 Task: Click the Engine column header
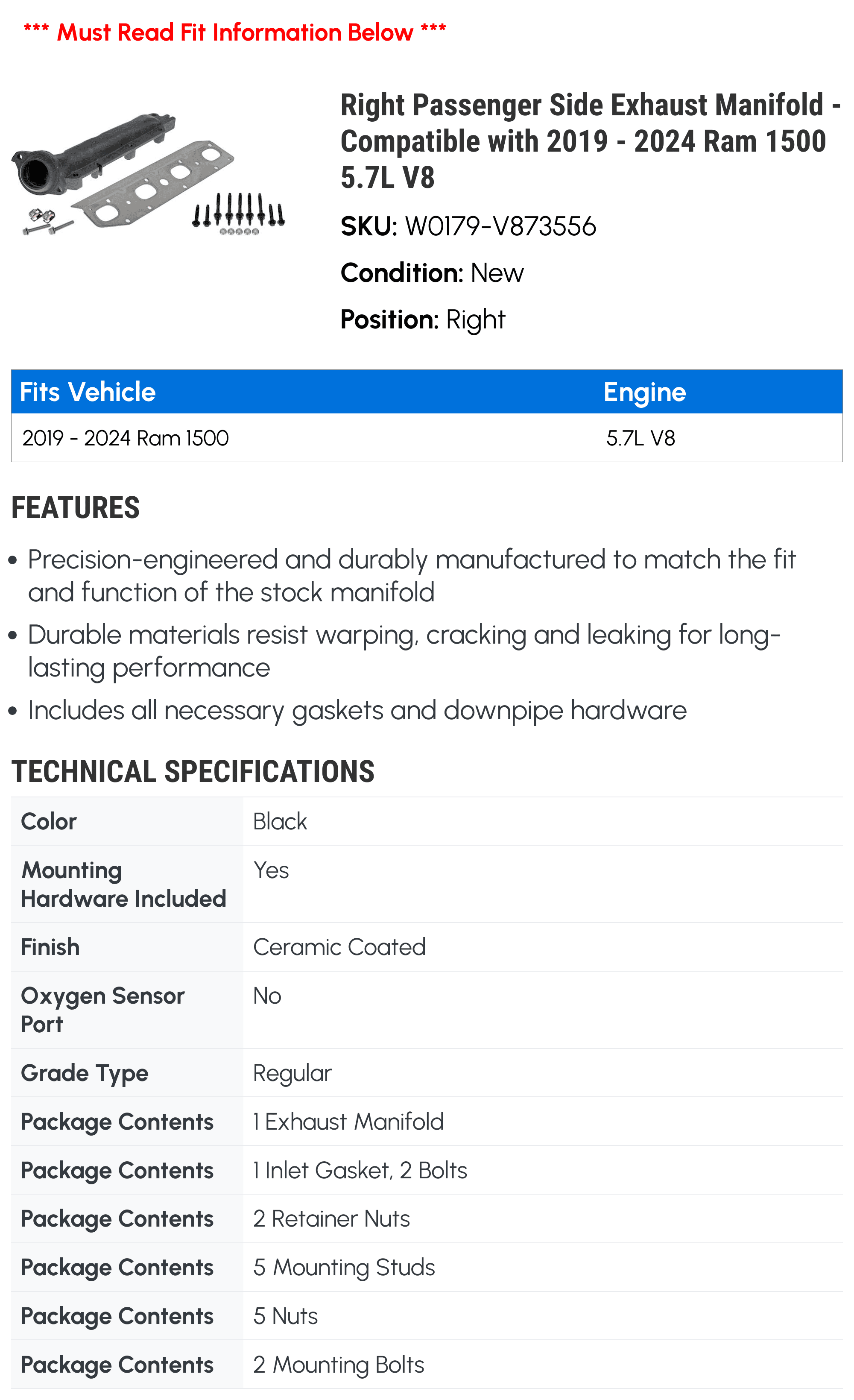pos(644,392)
